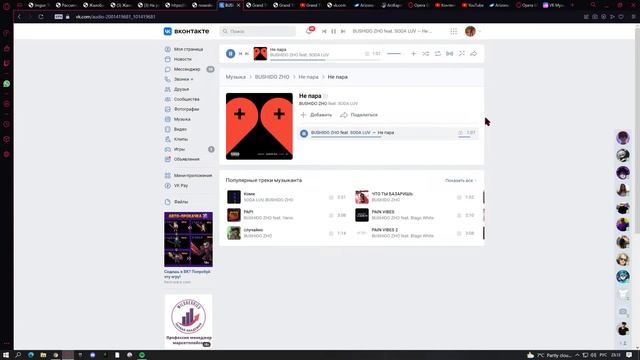The width and height of the screenshot is (640, 360).
Task: Click Показать все for popular tracks
Action: [460, 180]
